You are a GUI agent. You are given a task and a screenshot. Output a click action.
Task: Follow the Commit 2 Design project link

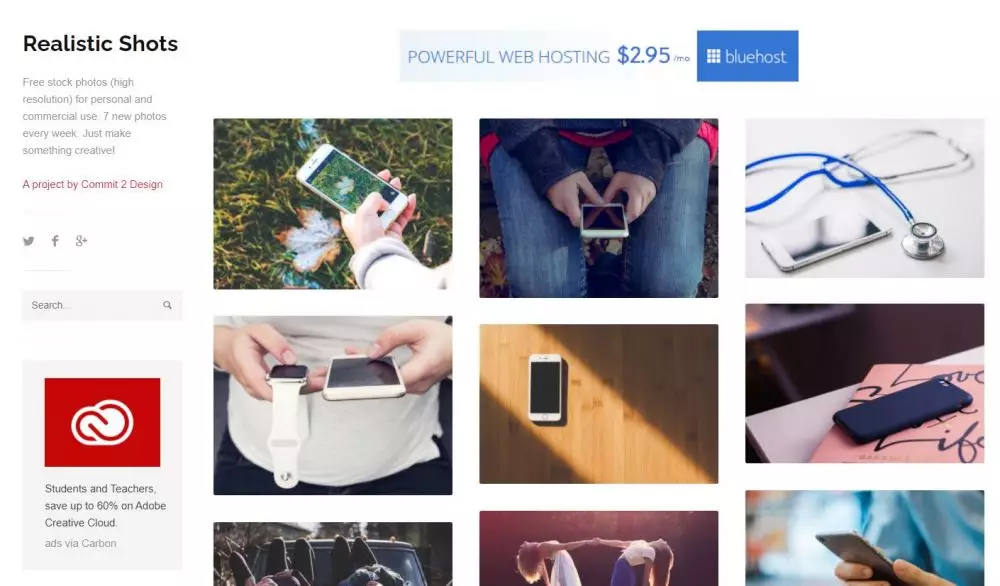tap(92, 184)
